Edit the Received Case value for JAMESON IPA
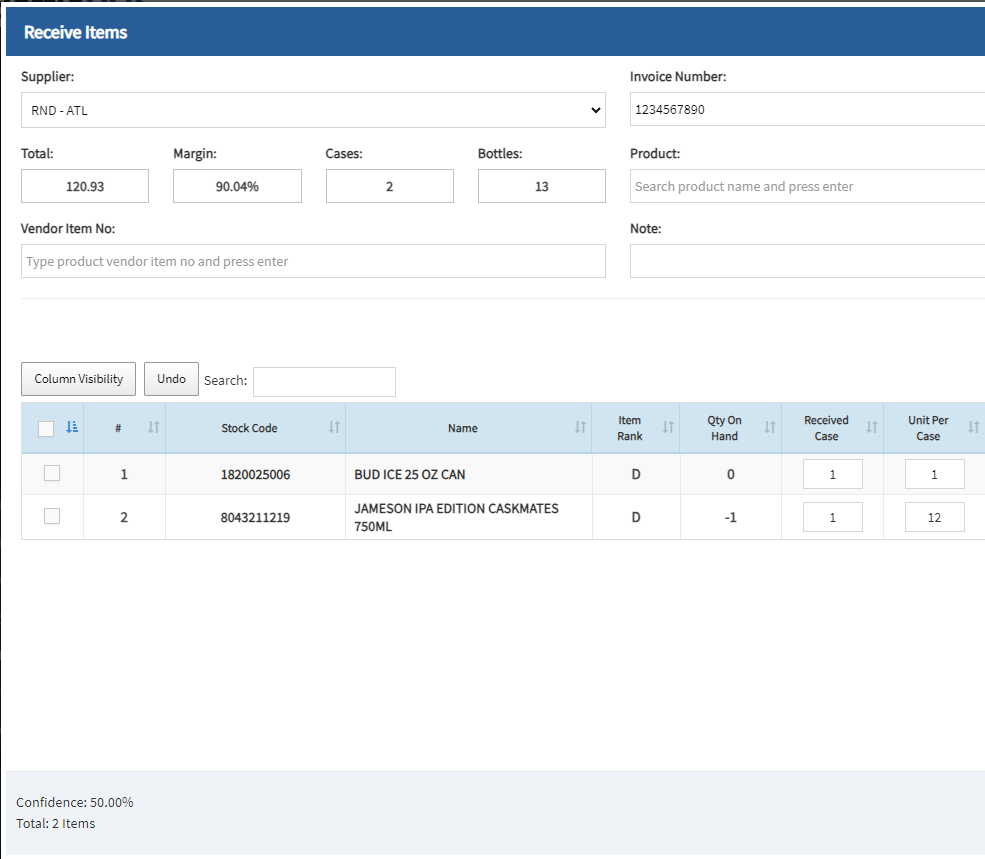The image size is (985, 859). point(832,516)
